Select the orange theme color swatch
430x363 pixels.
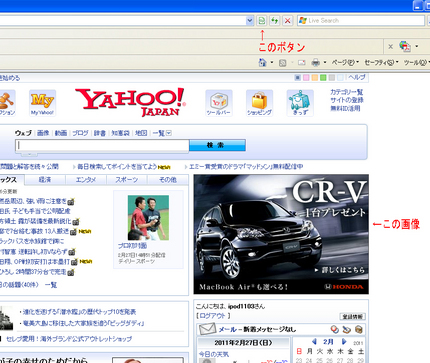tap(315, 78)
